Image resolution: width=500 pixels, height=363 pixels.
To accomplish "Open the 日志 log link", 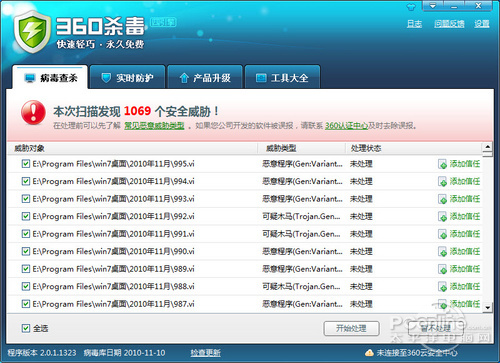I will 414,24.
